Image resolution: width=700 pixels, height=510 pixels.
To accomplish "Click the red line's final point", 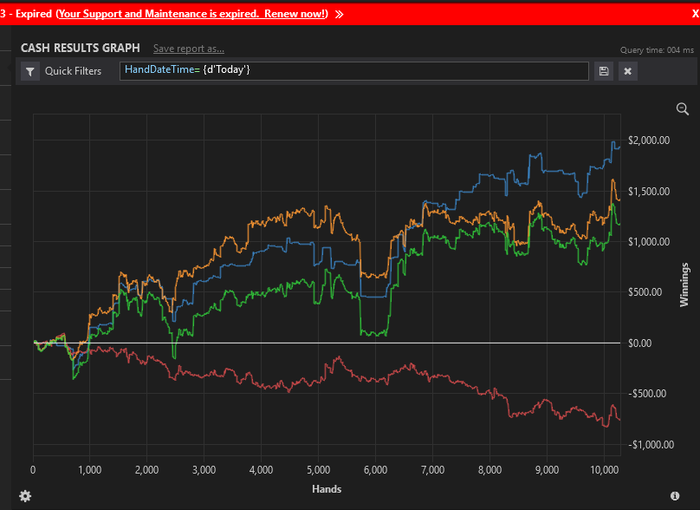I will (620, 419).
